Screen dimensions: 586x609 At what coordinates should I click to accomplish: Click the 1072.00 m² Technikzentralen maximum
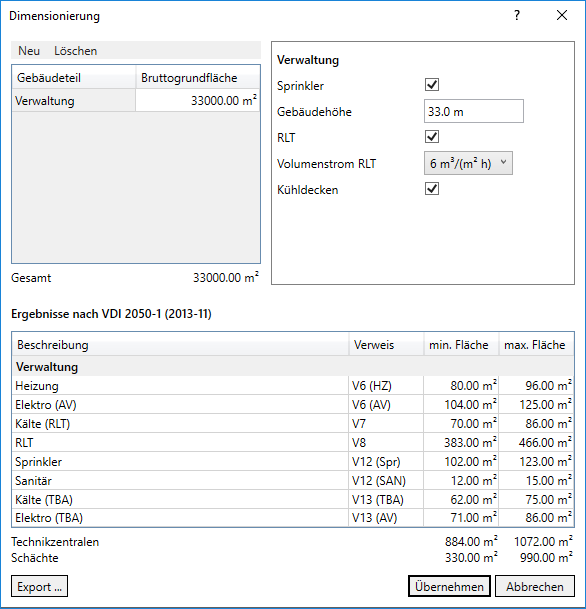pyautogui.click(x=543, y=541)
